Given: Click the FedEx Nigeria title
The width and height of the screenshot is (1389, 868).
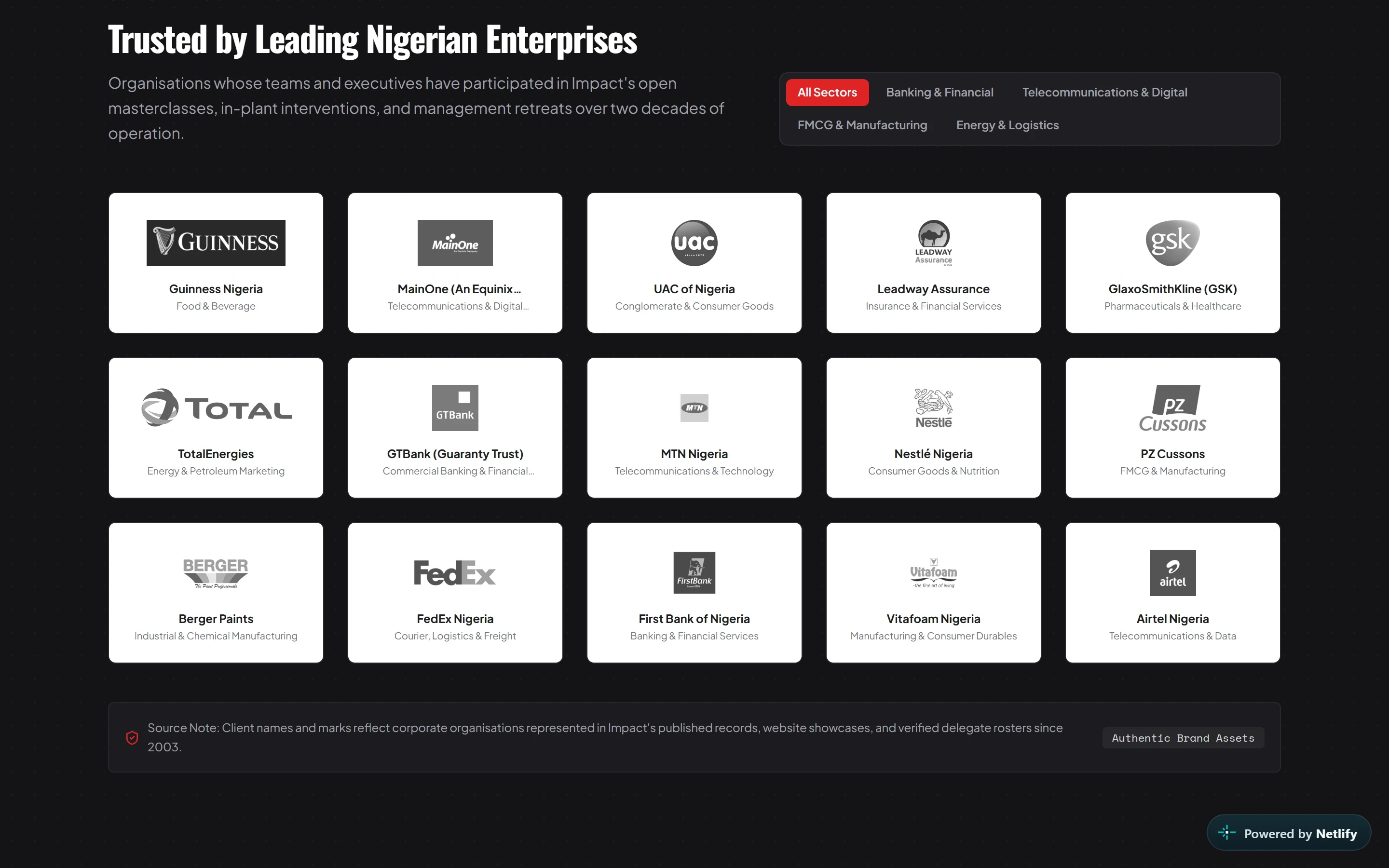Looking at the screenshot, I should coord(455,619).
